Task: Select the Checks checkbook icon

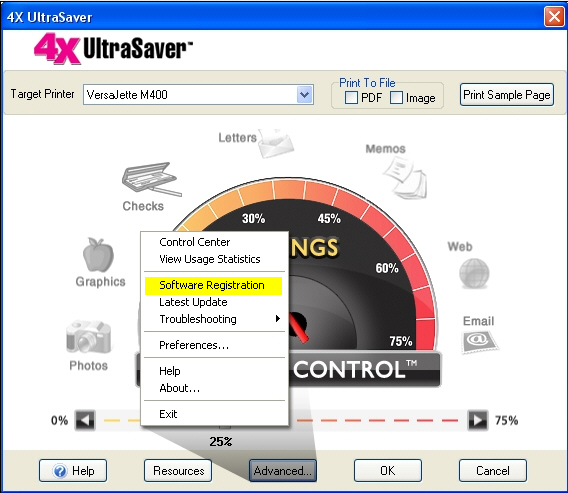Action: point(151,179)
